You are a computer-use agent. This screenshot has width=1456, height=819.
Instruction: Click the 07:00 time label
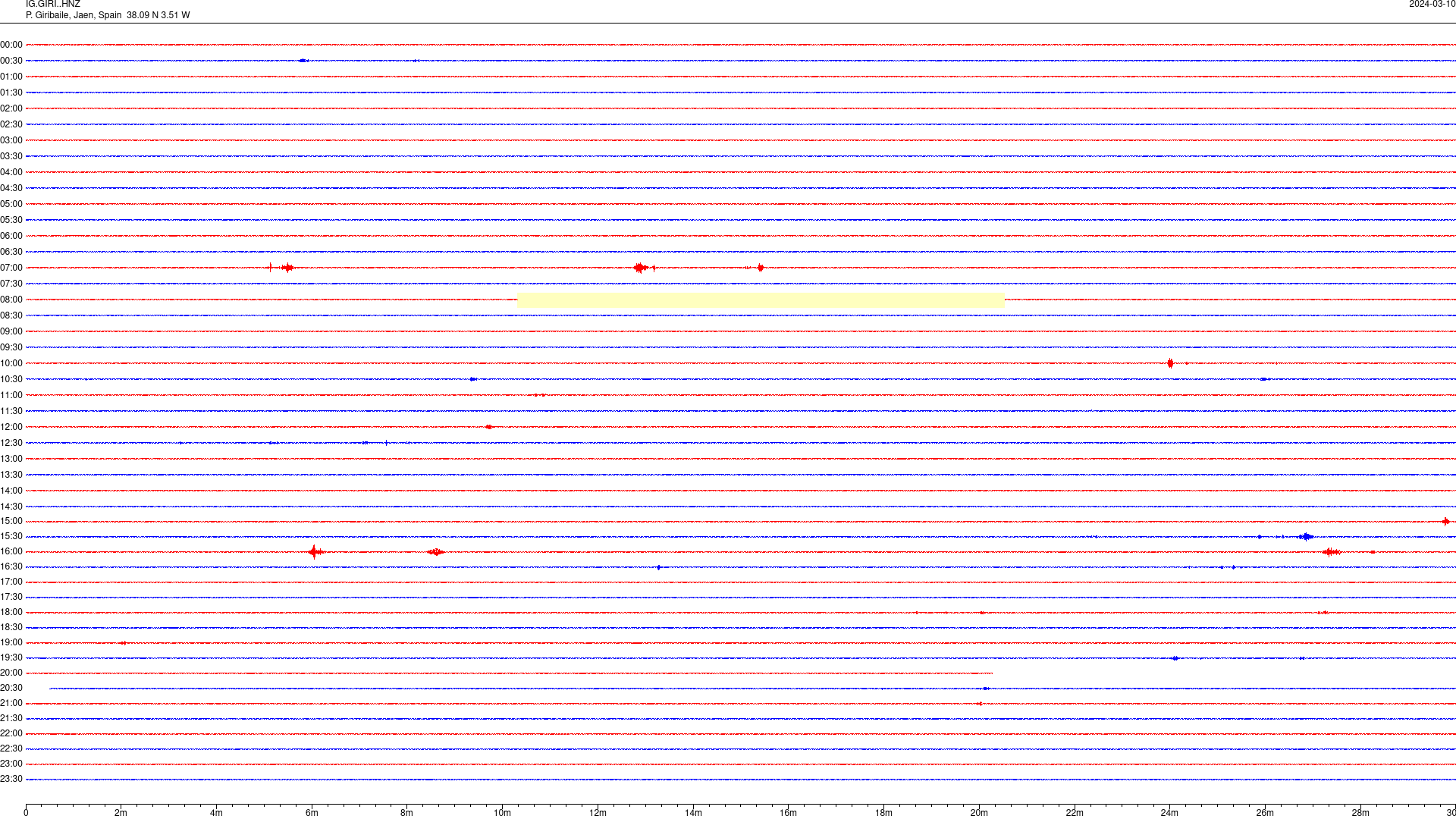click(x=11, y=268)
